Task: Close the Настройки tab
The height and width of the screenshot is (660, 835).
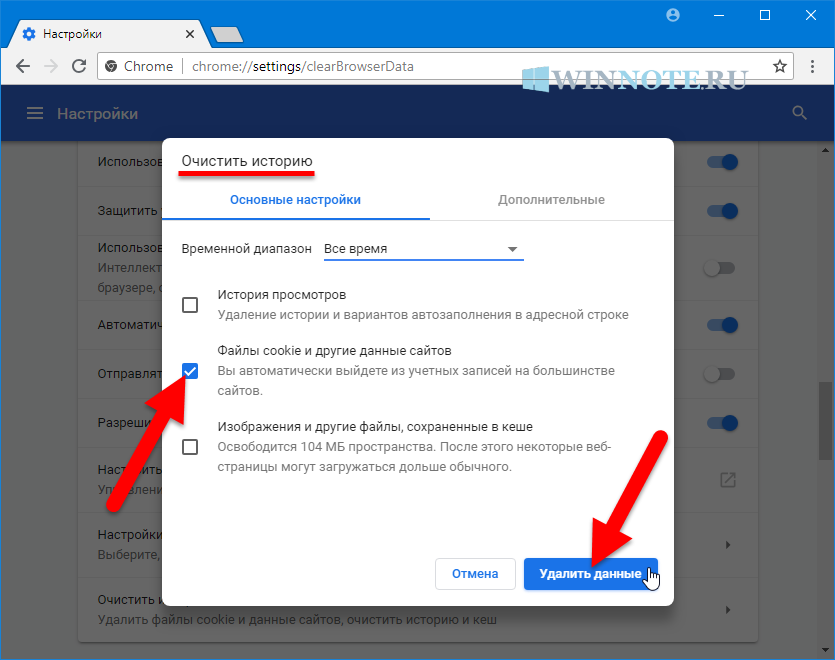Action: pyautogui.click(x=190, y=34)
